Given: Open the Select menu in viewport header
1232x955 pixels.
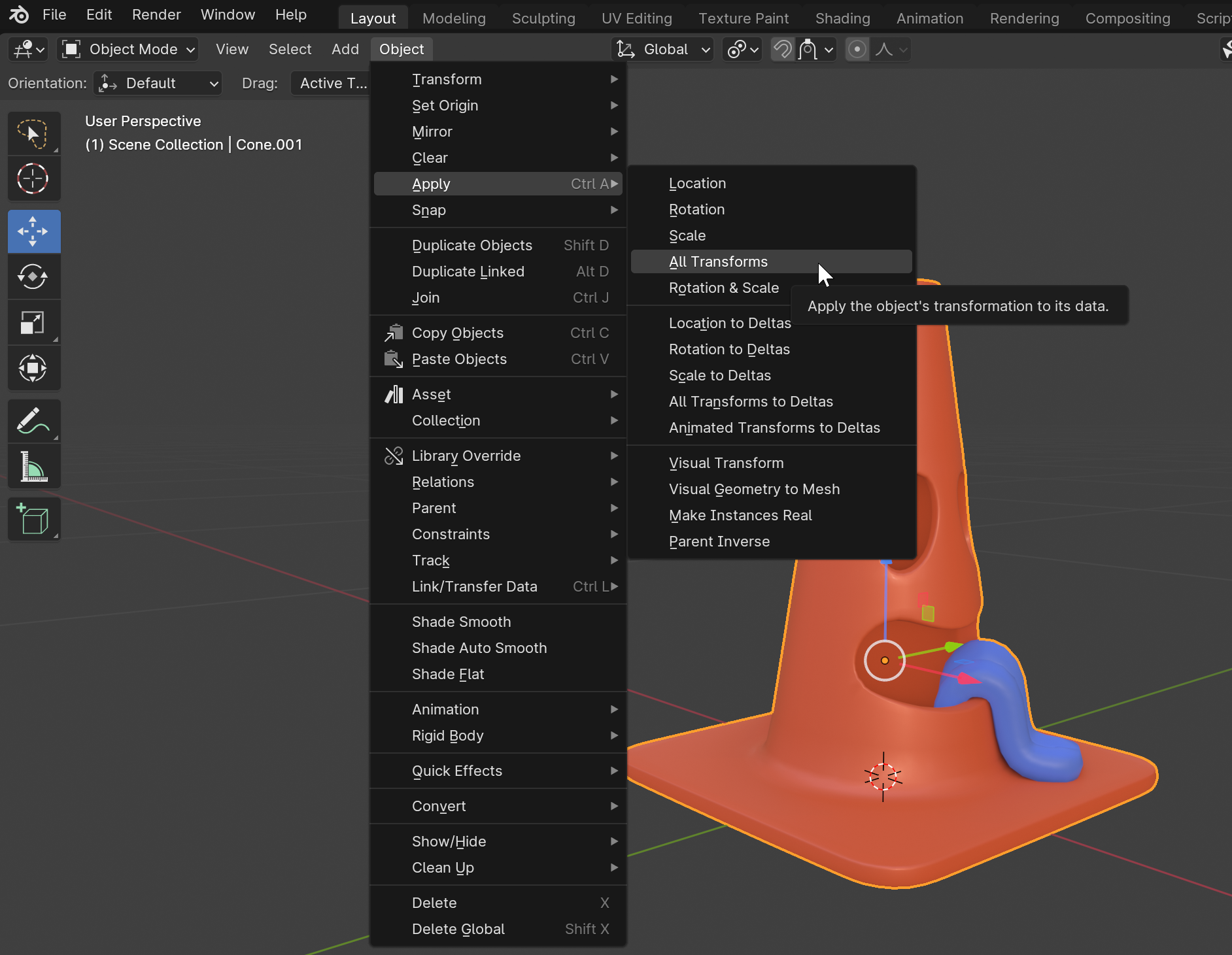Looking at the screenshot, I should coord(290,49).
